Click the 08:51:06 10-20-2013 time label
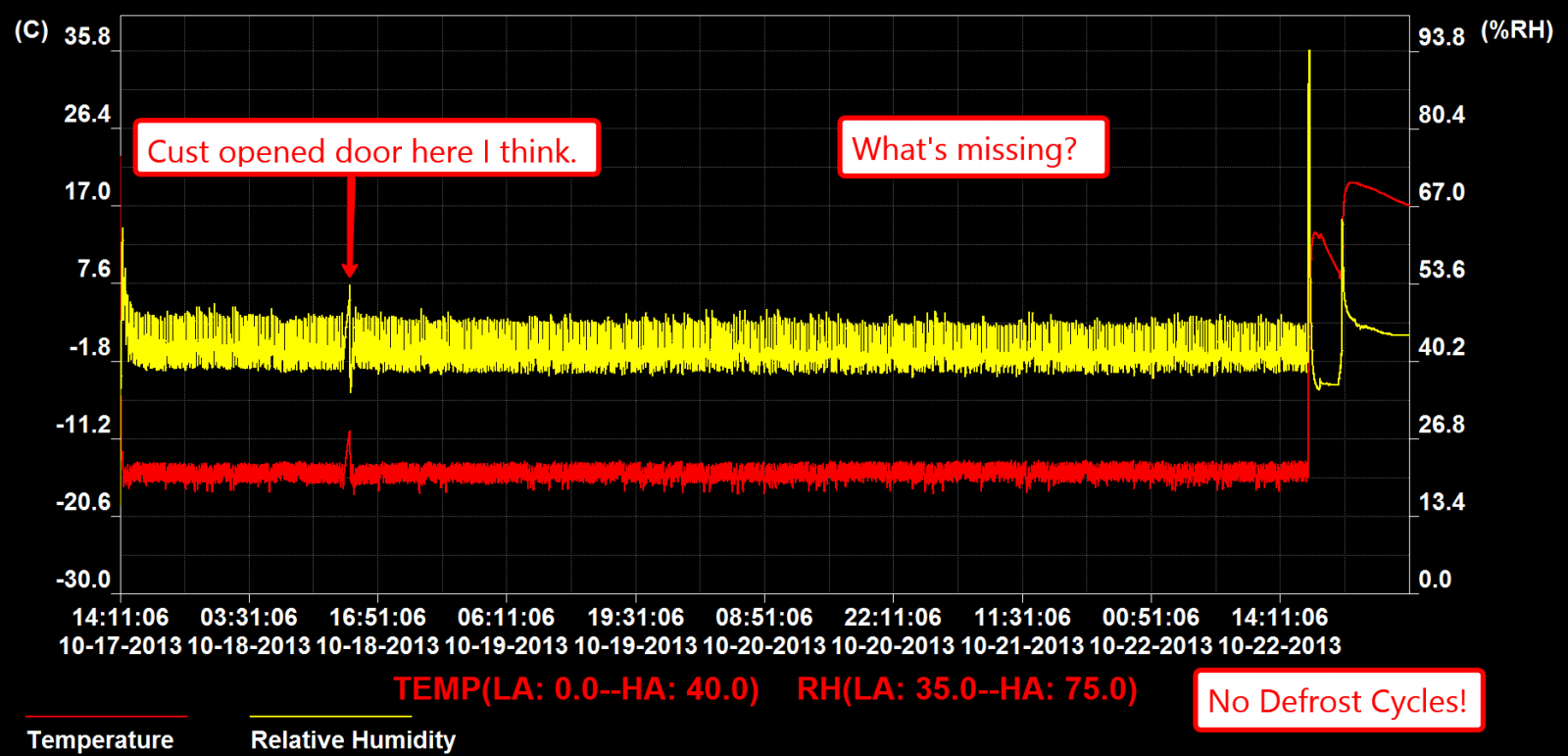 [764, 631]
